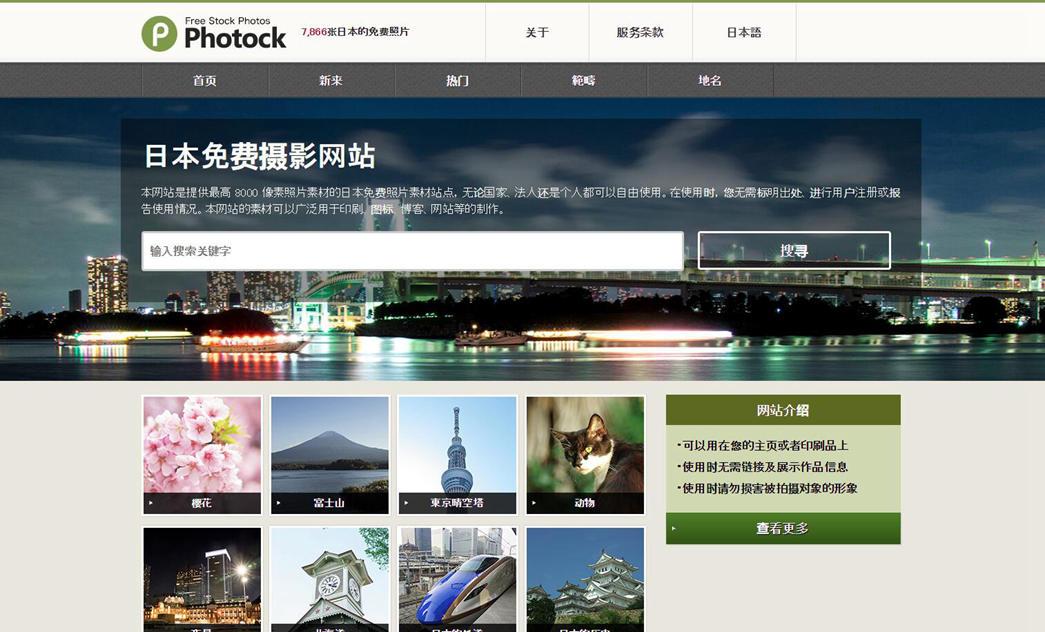This screenshot has width=1045, height=632.
Task: Click the 动物 caption label
Action: [584, 503]
